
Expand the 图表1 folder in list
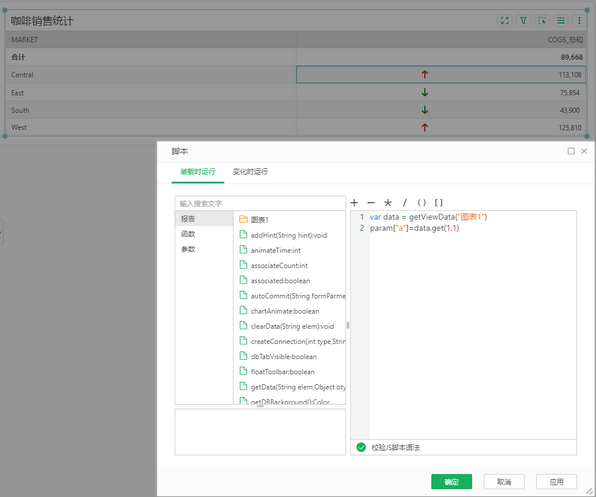click(x=254, y=219)
